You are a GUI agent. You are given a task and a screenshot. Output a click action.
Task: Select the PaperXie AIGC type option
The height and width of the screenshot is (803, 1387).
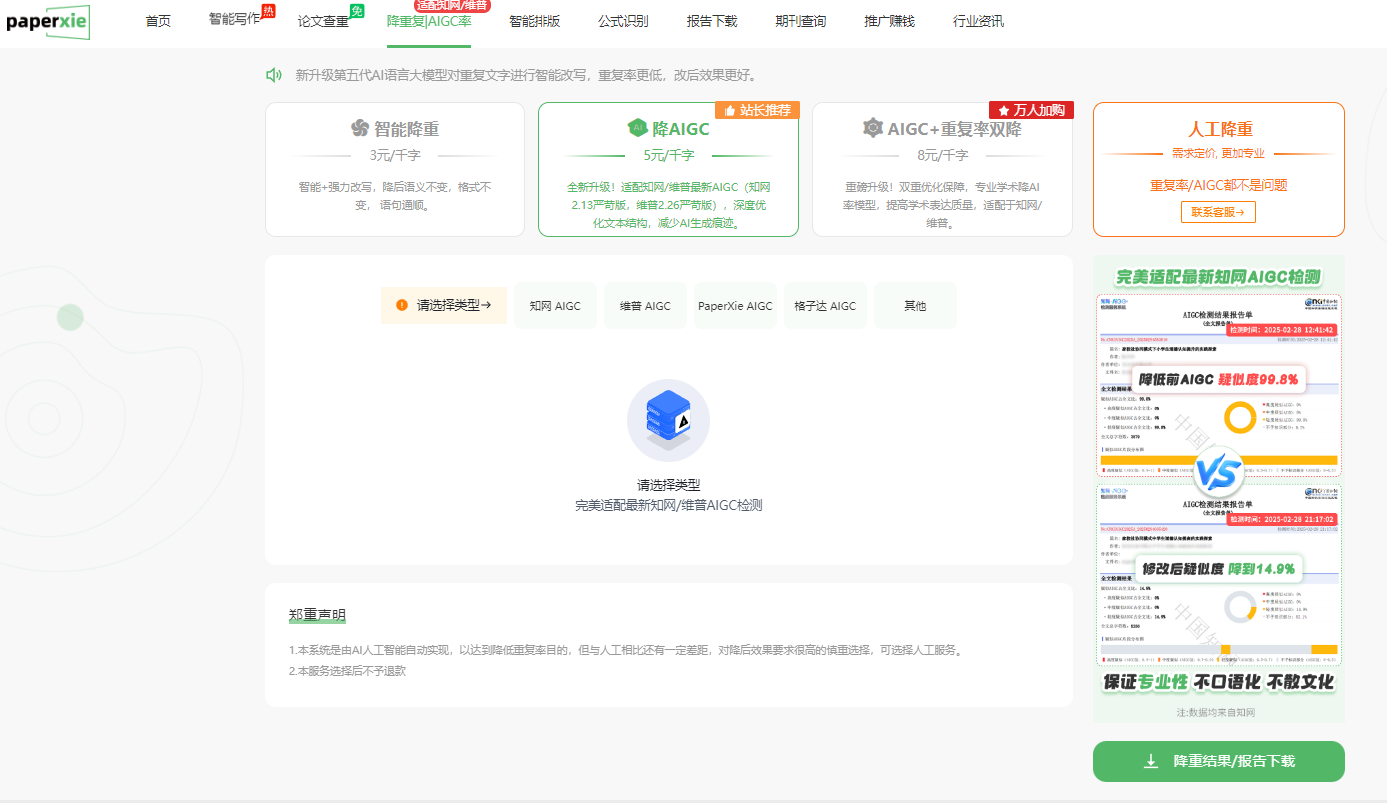[735, 306]
